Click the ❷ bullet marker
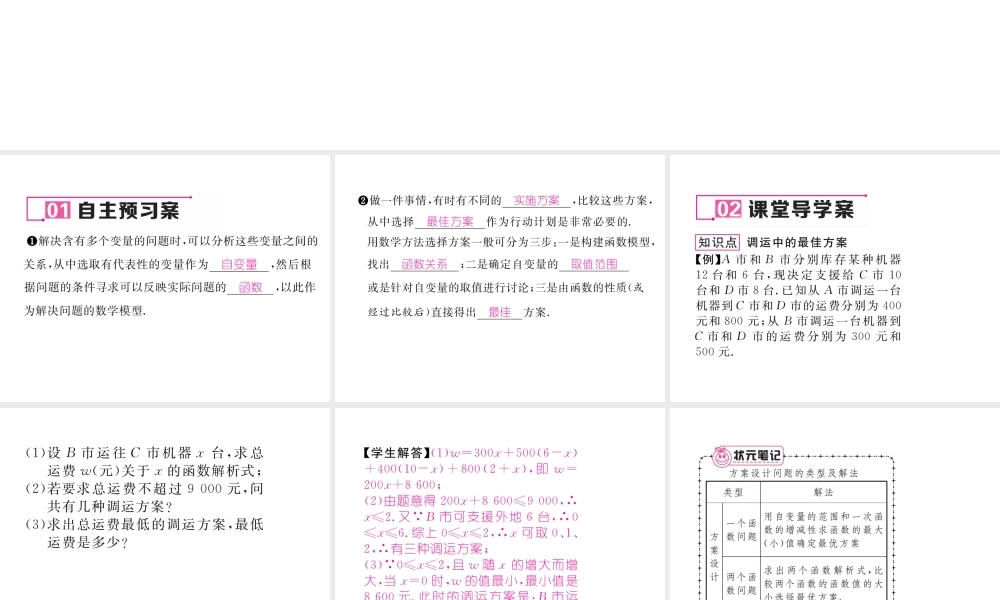1000x600 pixels. [363, 200]
